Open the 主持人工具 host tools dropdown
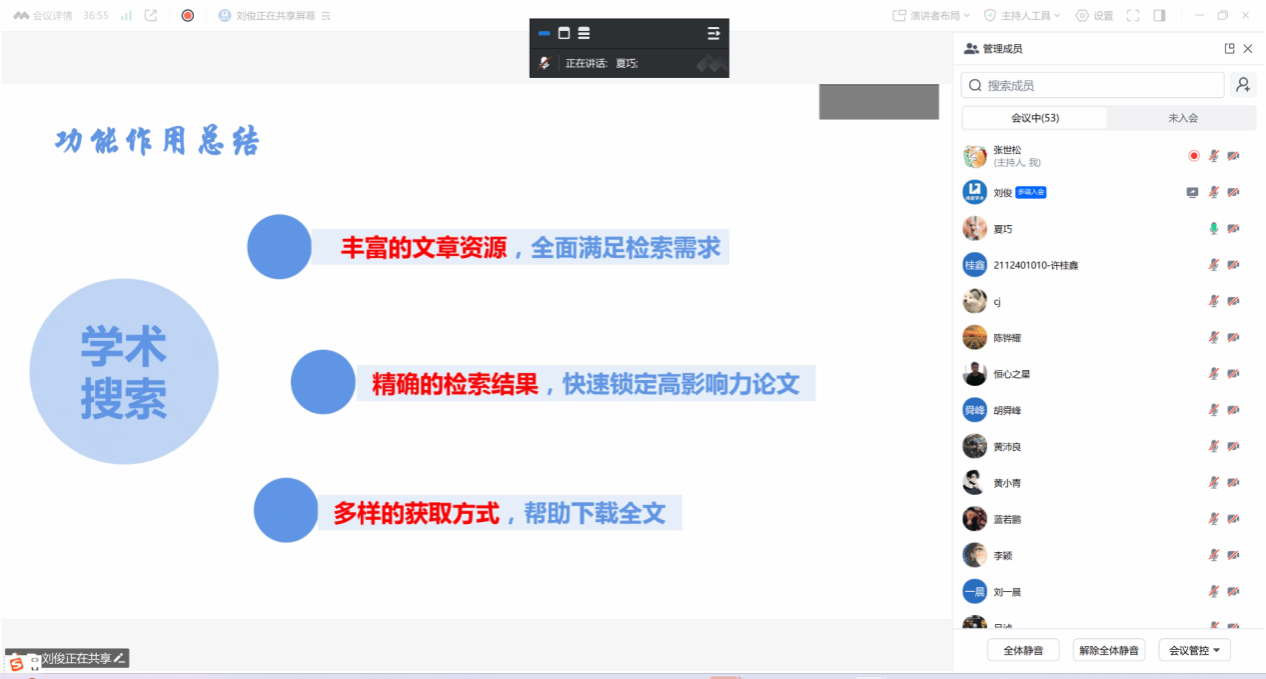 (x=1021, y=16)
